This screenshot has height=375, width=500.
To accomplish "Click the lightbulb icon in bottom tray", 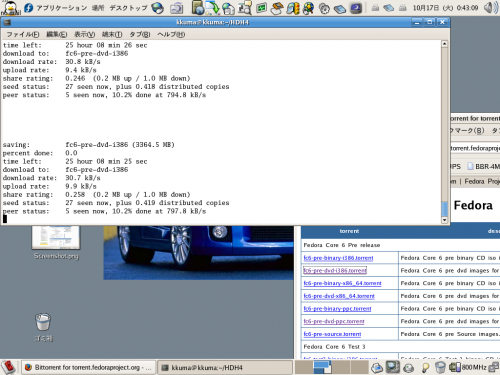I will coord(425,367).
